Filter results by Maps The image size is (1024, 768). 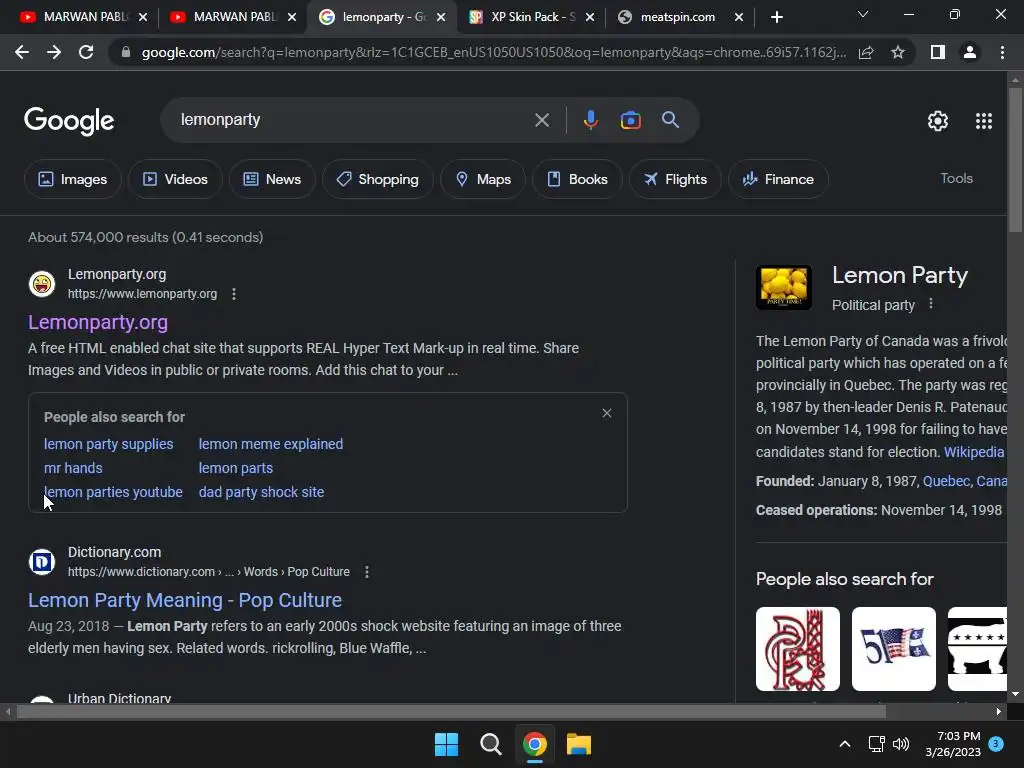[x=483, y=179]
